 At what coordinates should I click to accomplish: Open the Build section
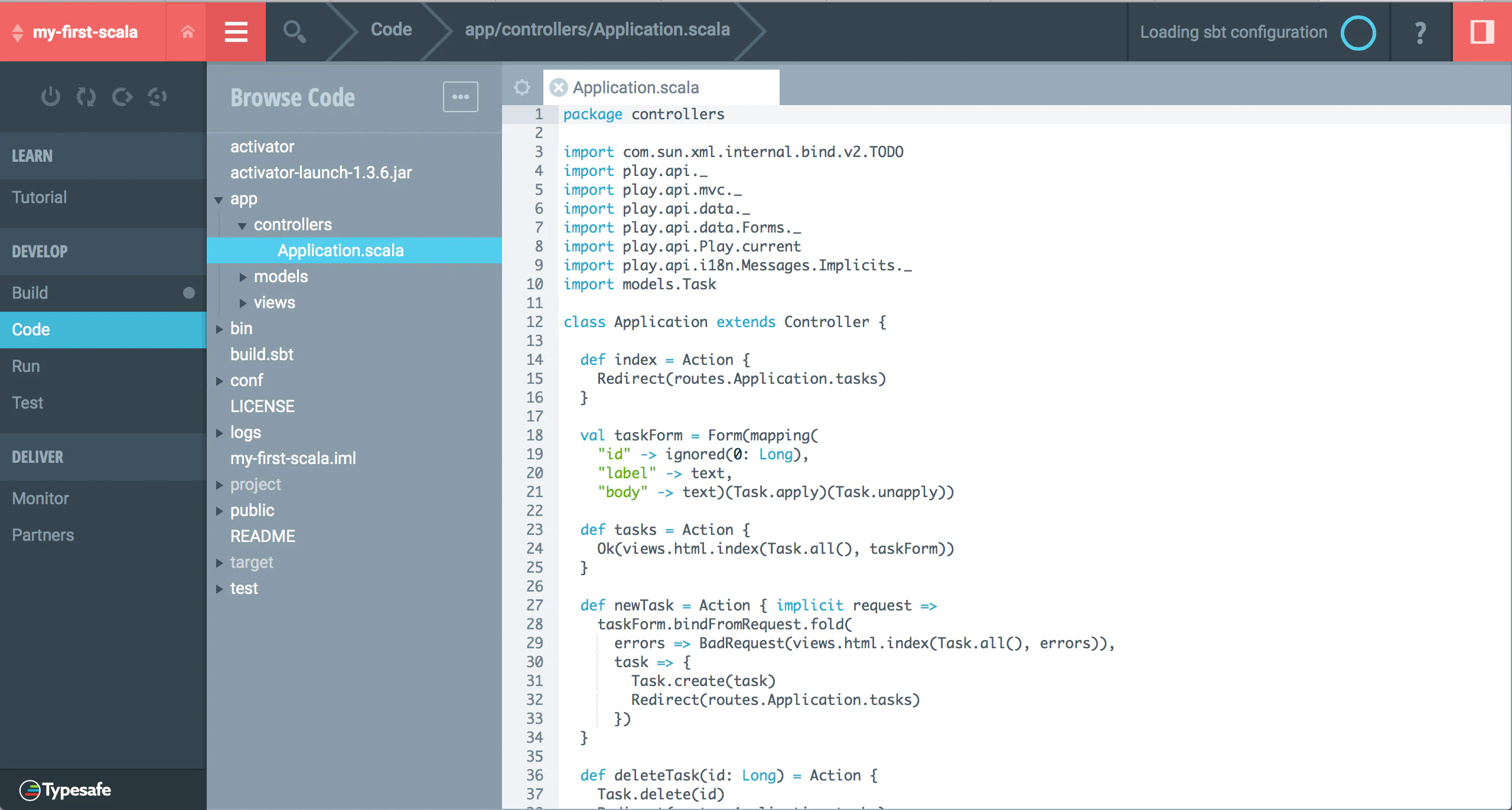(103, 293)
